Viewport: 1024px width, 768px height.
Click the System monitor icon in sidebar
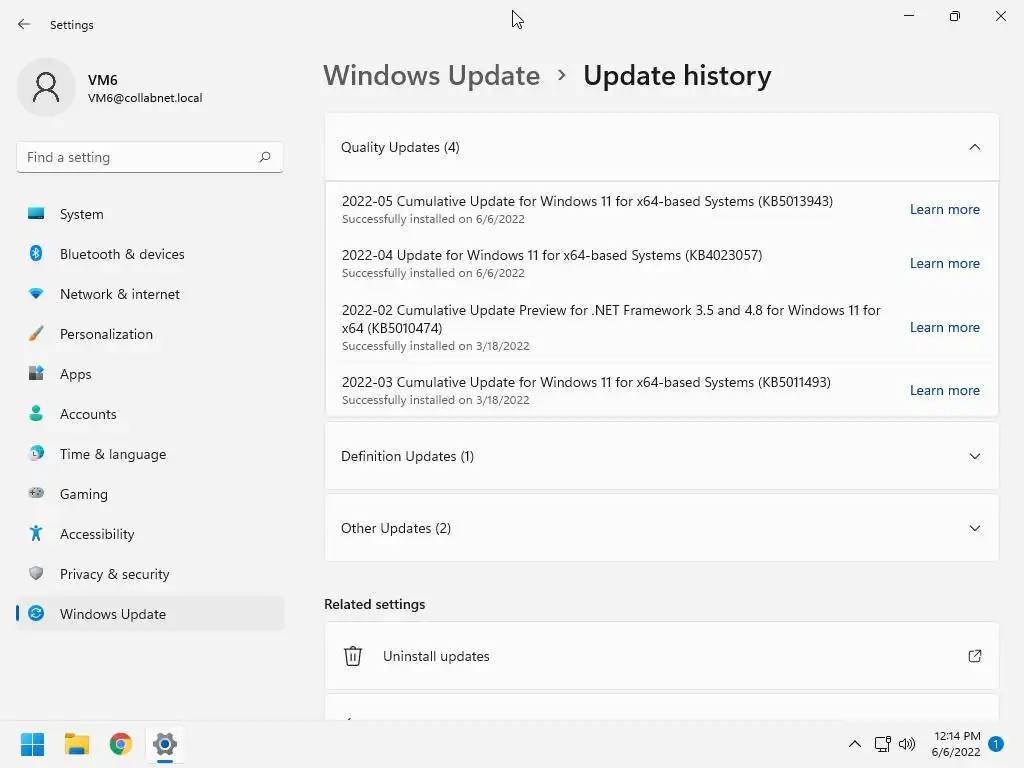coord(36,214)
